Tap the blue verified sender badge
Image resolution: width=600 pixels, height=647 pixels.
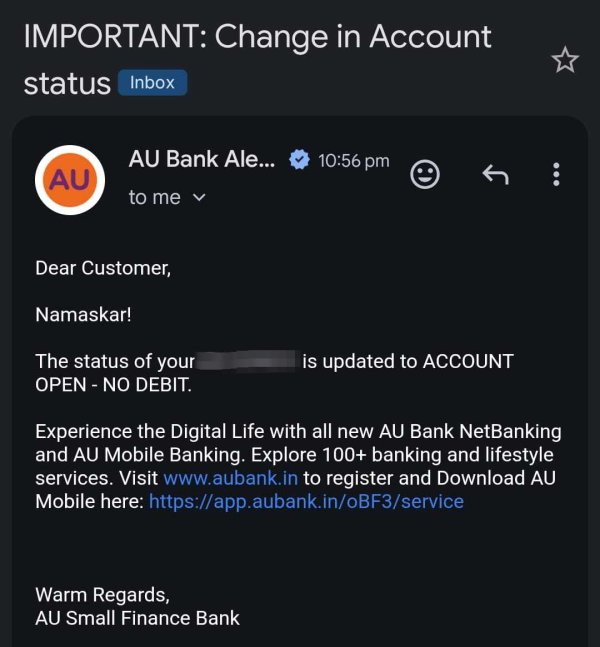(299, 160)
